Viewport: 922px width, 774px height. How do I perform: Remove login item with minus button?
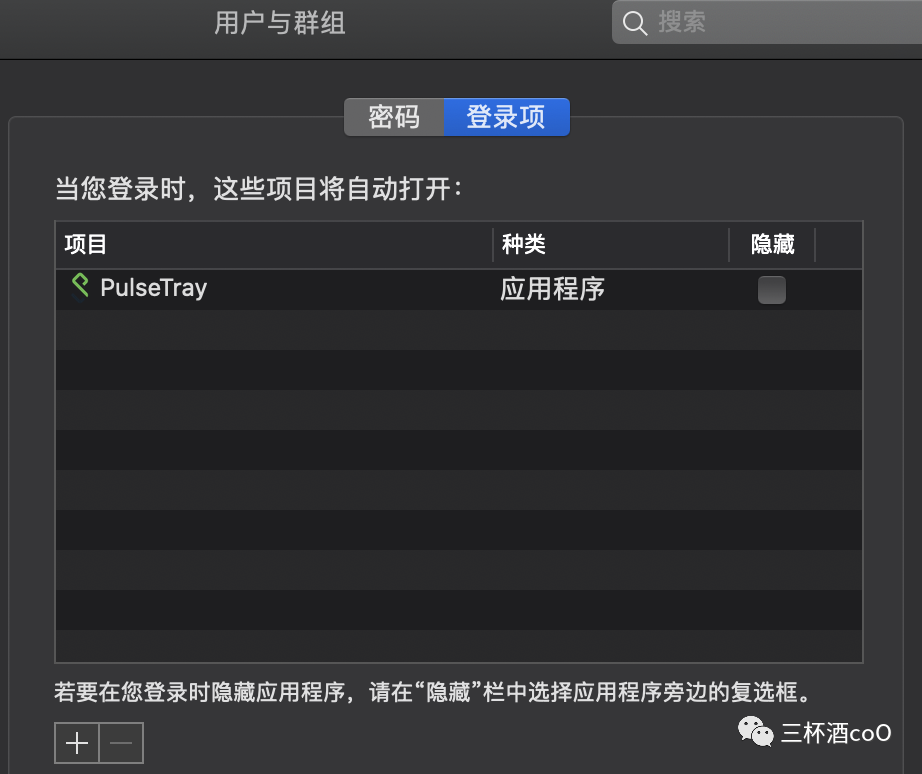tap(121, 743)
